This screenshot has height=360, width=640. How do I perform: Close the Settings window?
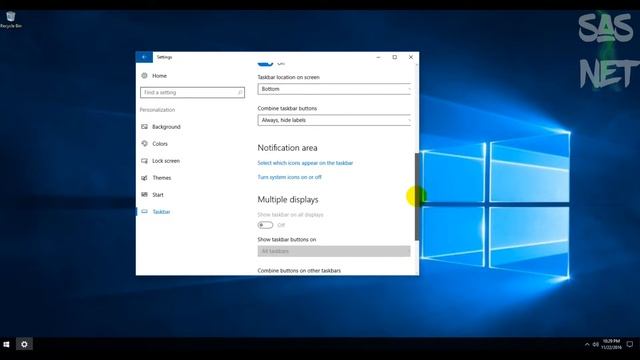tap(411, 57)
